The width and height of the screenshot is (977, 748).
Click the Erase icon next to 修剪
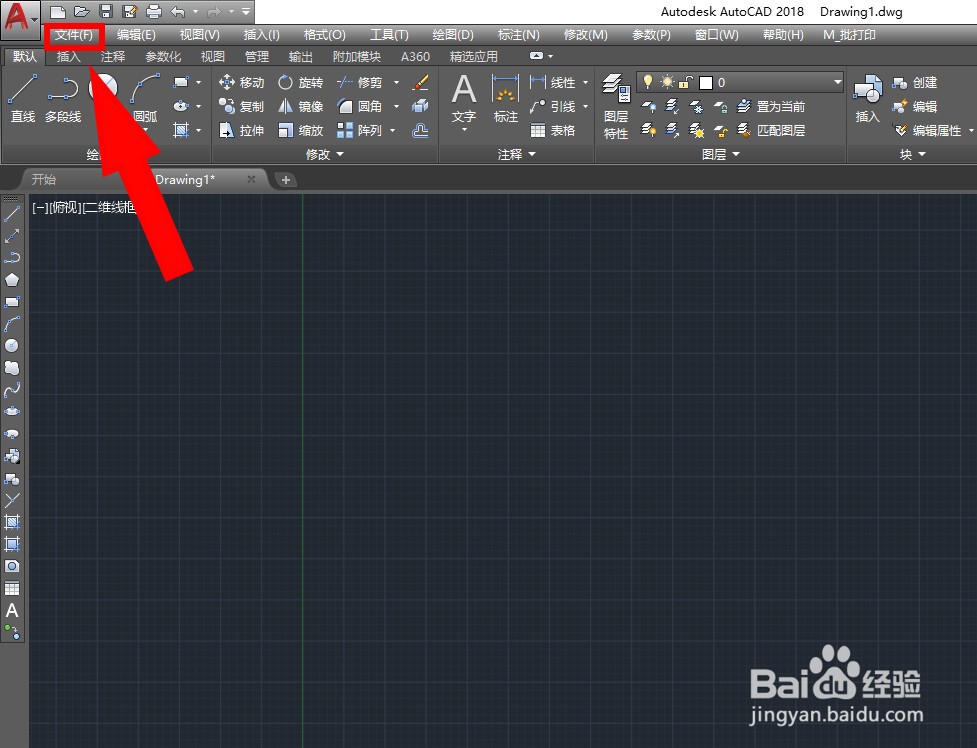421,82
